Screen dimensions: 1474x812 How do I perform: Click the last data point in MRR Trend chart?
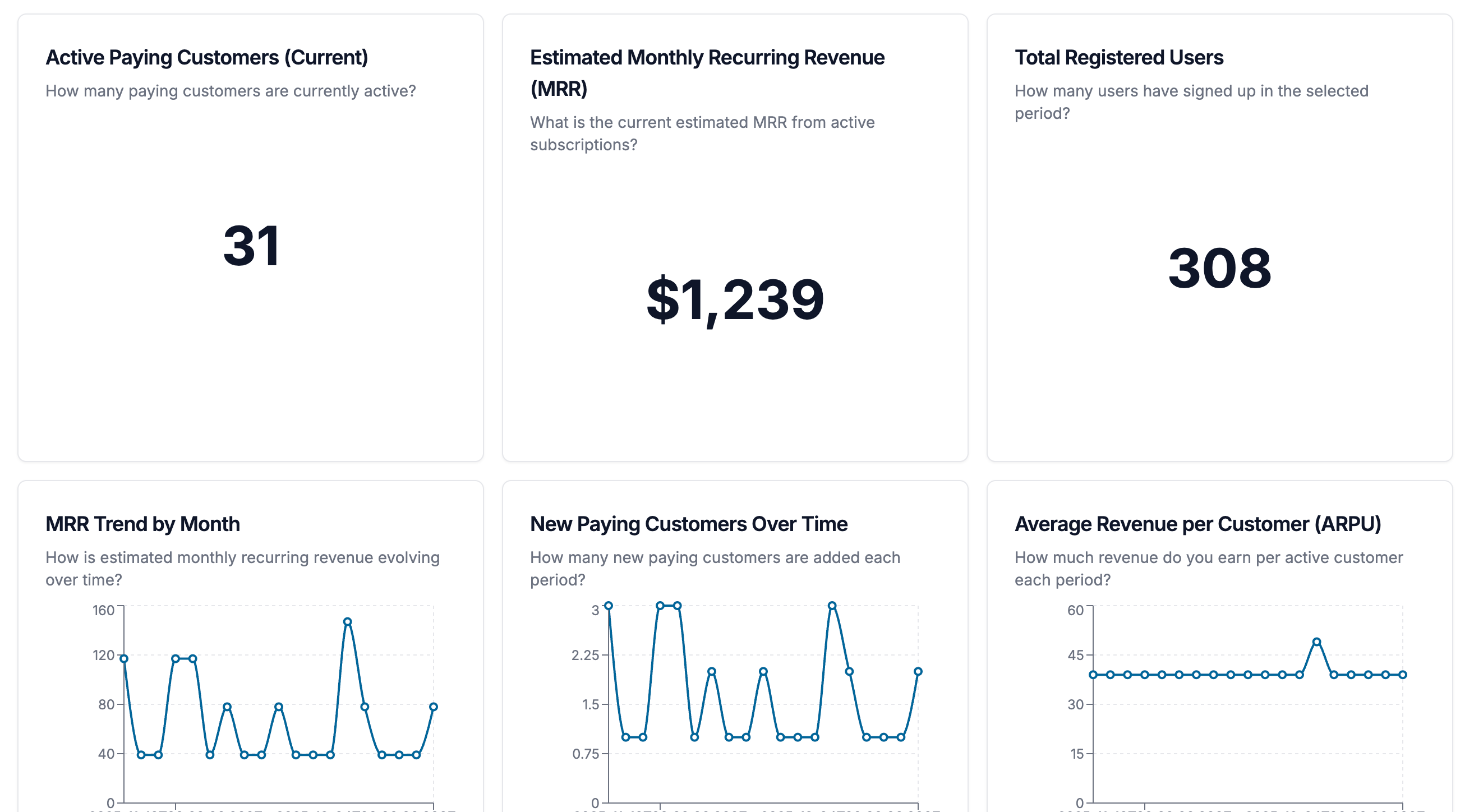[x=433, y=707]
